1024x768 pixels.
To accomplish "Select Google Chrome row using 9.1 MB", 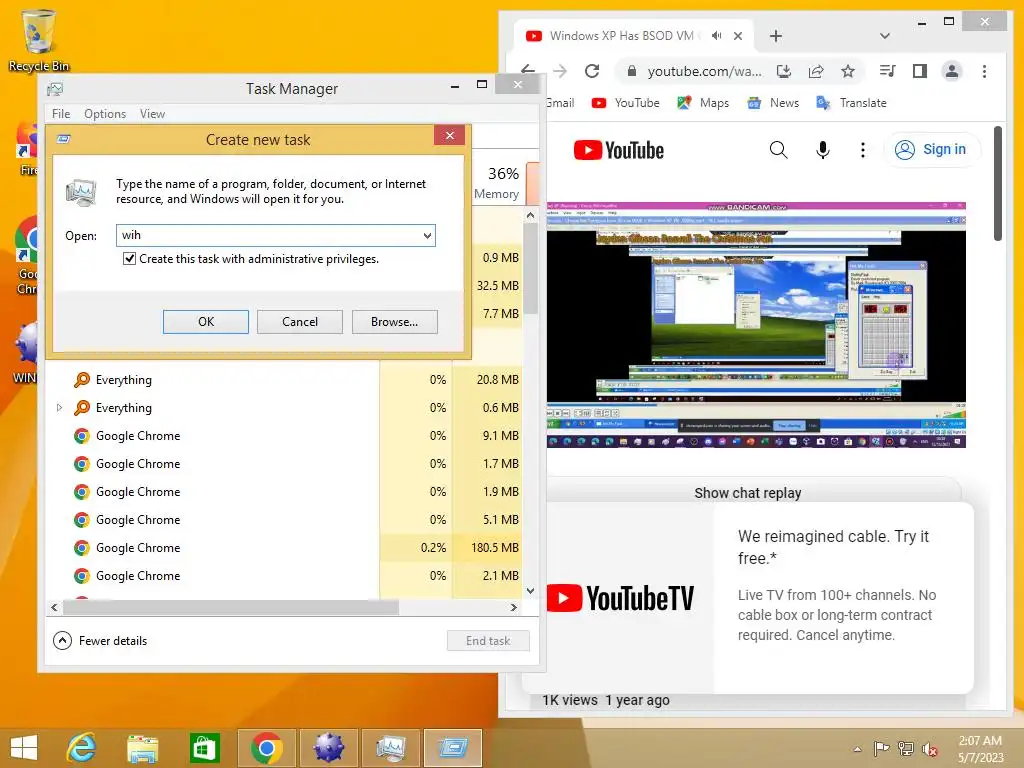I will [283, 436].
